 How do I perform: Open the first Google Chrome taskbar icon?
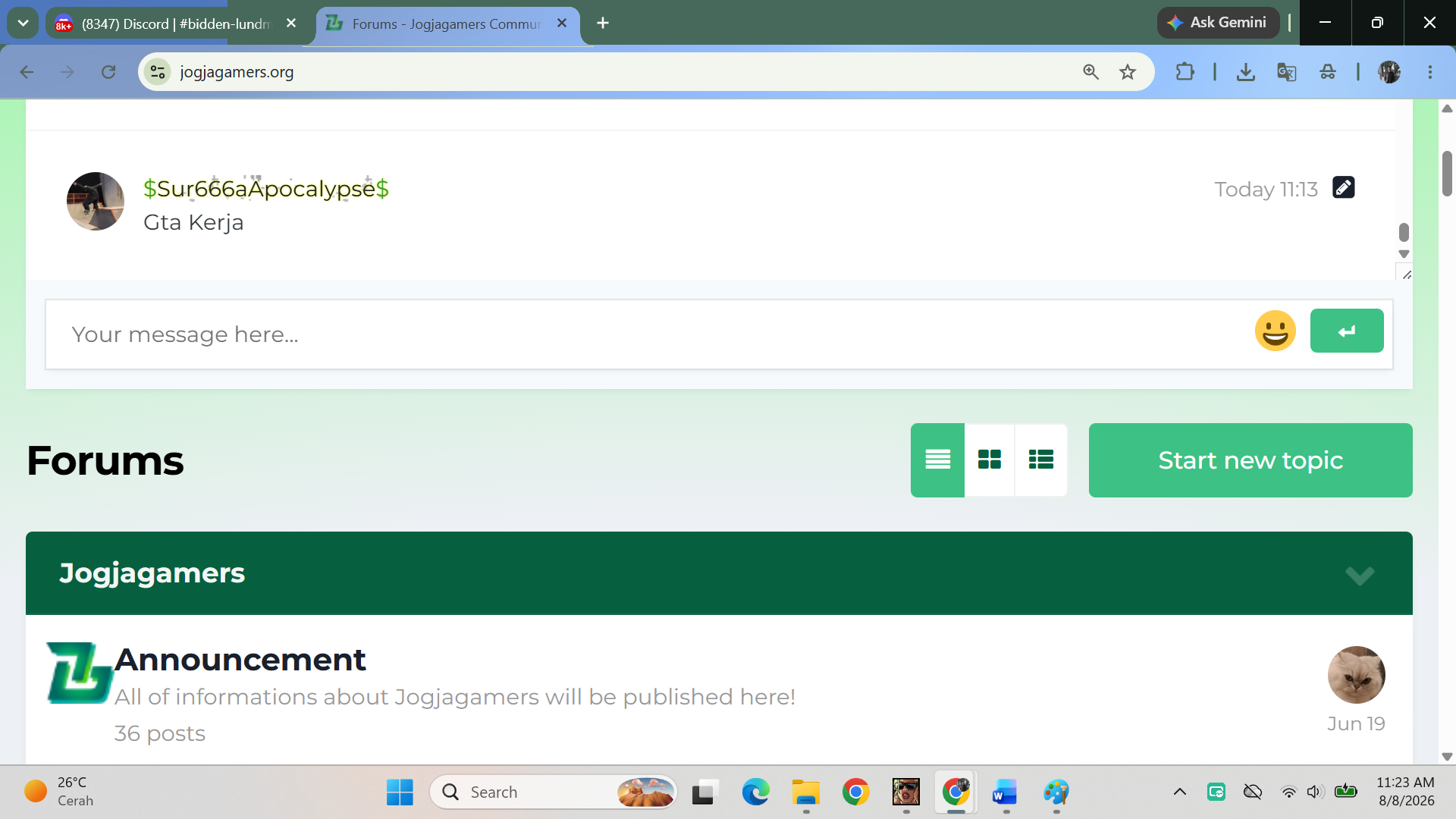click(x=856, y=792)
